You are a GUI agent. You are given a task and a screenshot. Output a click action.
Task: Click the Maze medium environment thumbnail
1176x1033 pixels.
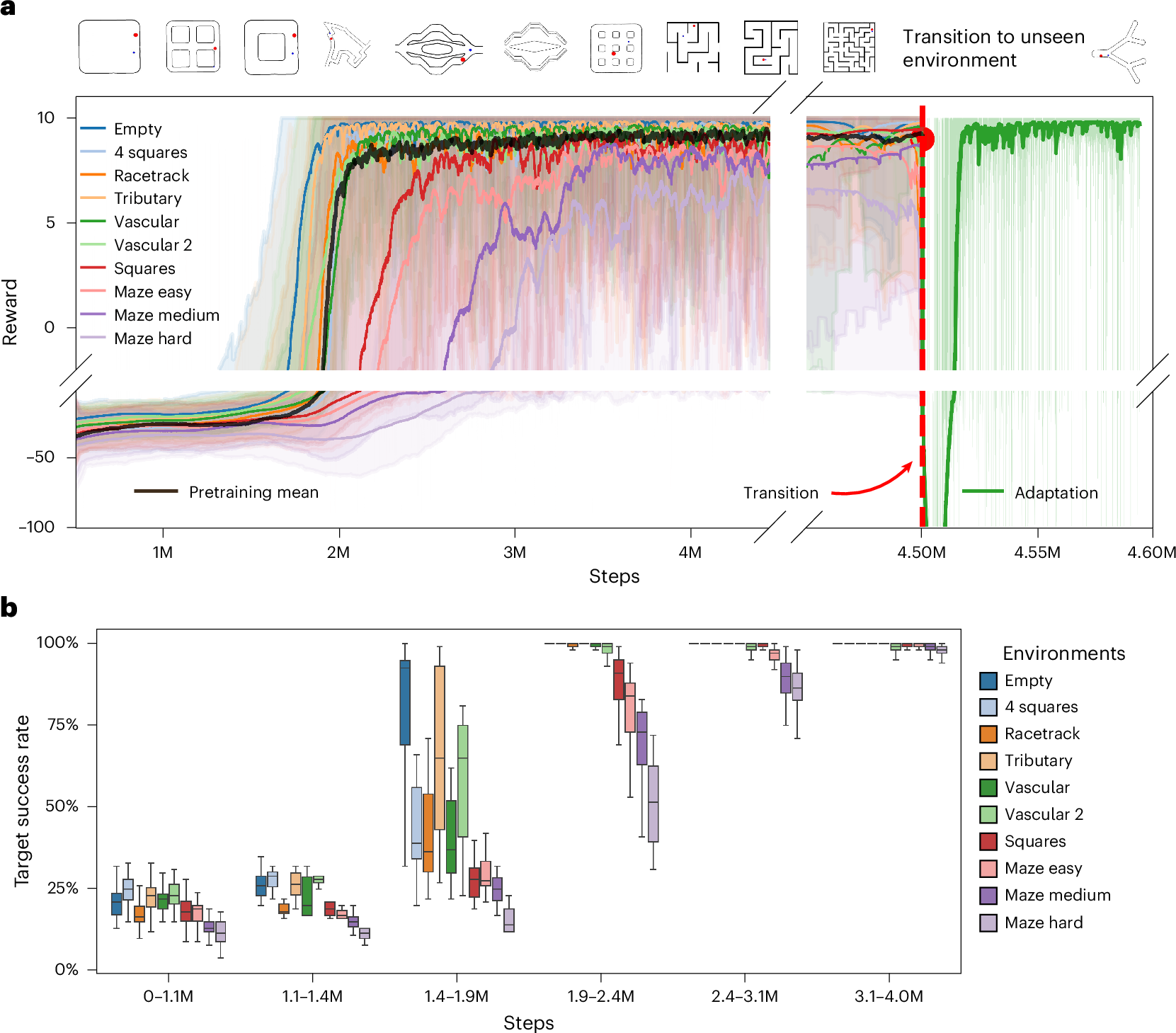[770, 48]
